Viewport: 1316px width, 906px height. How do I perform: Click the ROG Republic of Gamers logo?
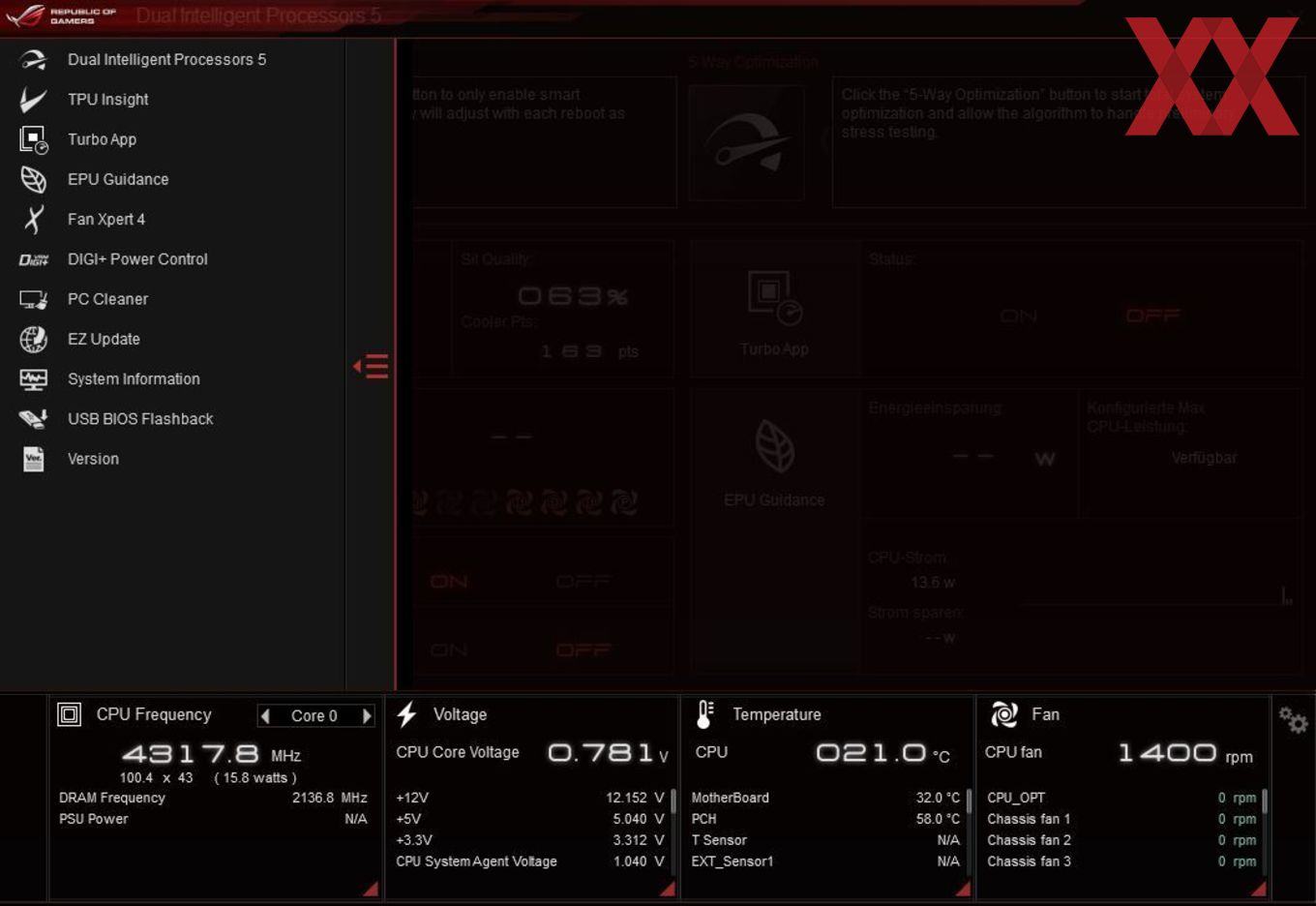tap(61, 15)
